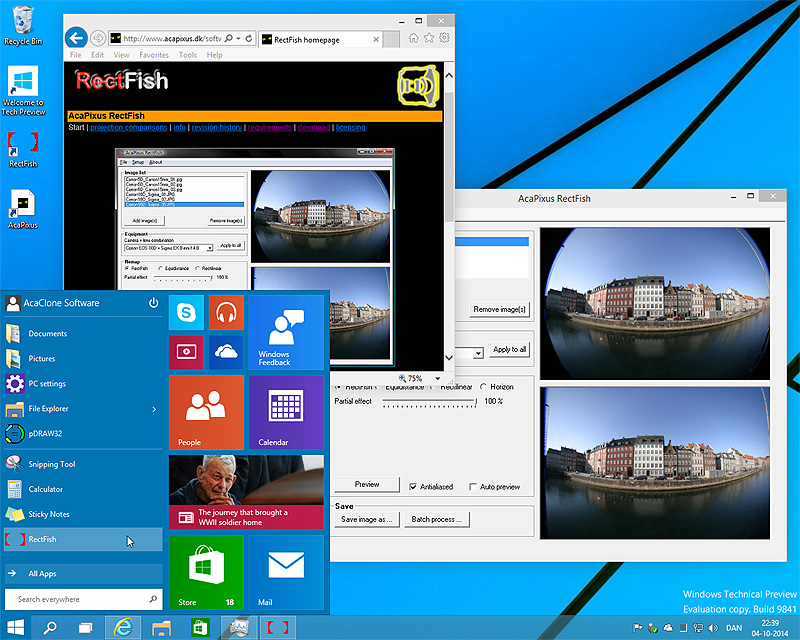
Task: Open the OneDrive cloud tile
Action: click(226, 352)
